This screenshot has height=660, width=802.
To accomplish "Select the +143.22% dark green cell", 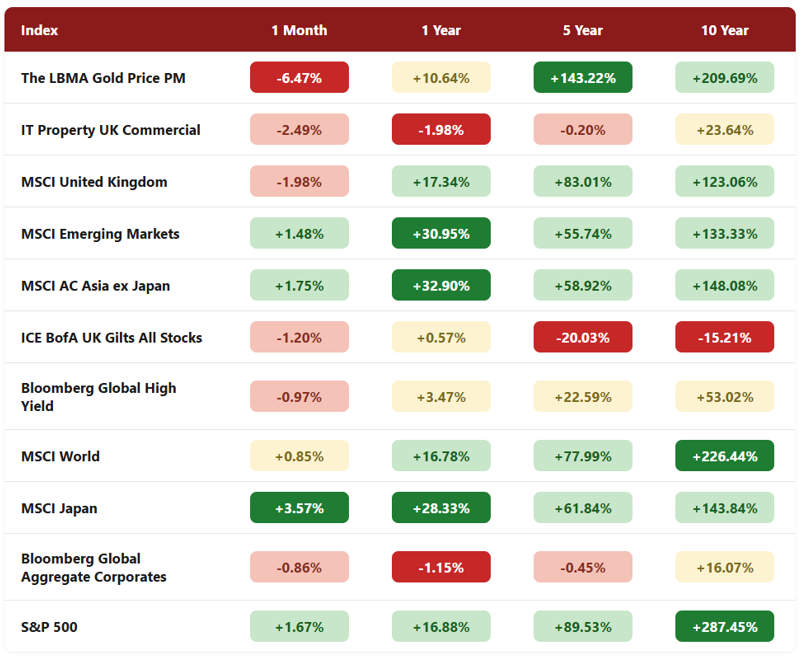I will (583, 77).
